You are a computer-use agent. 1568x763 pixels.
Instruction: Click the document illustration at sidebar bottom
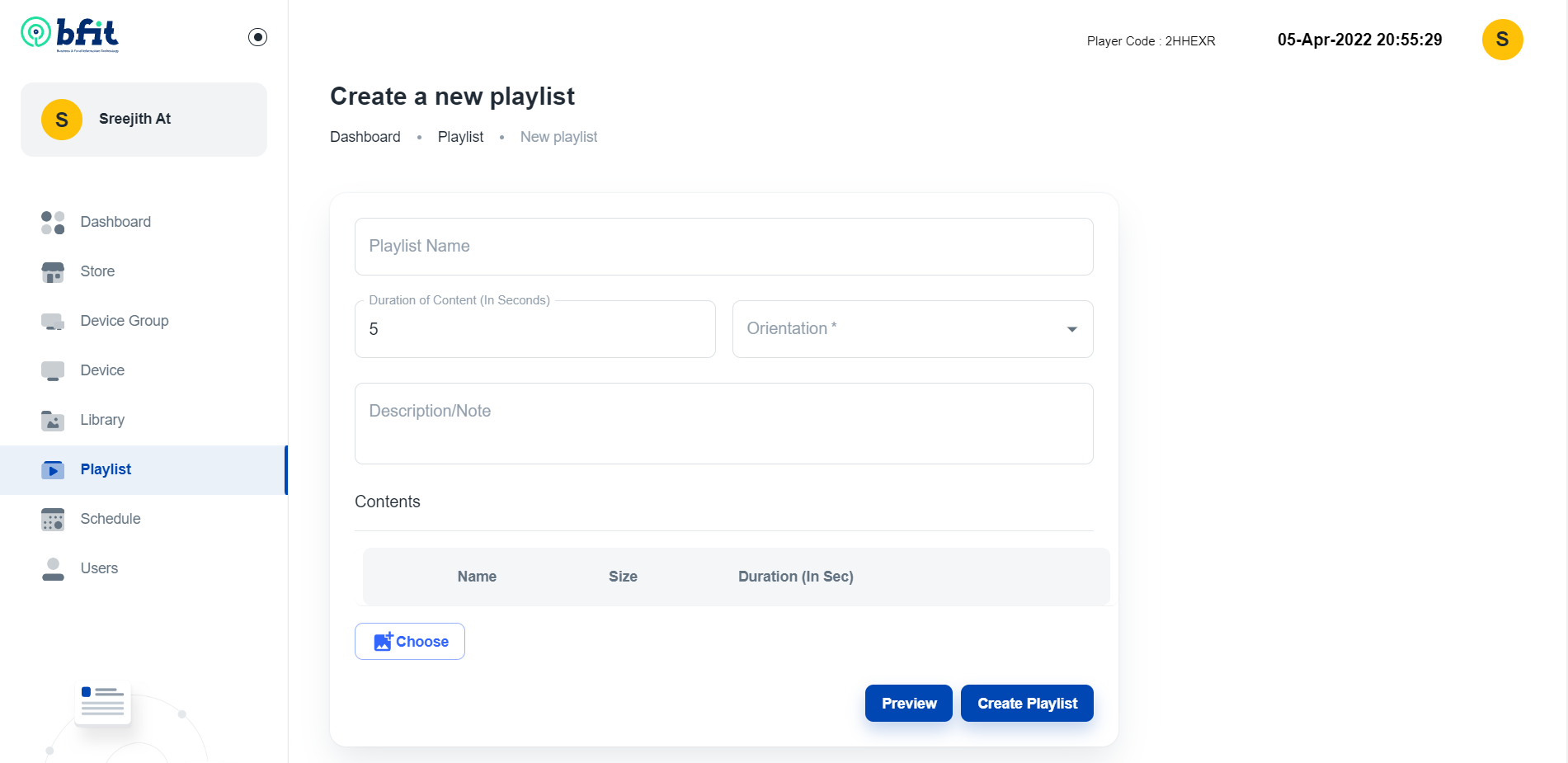tap(103, 703)
